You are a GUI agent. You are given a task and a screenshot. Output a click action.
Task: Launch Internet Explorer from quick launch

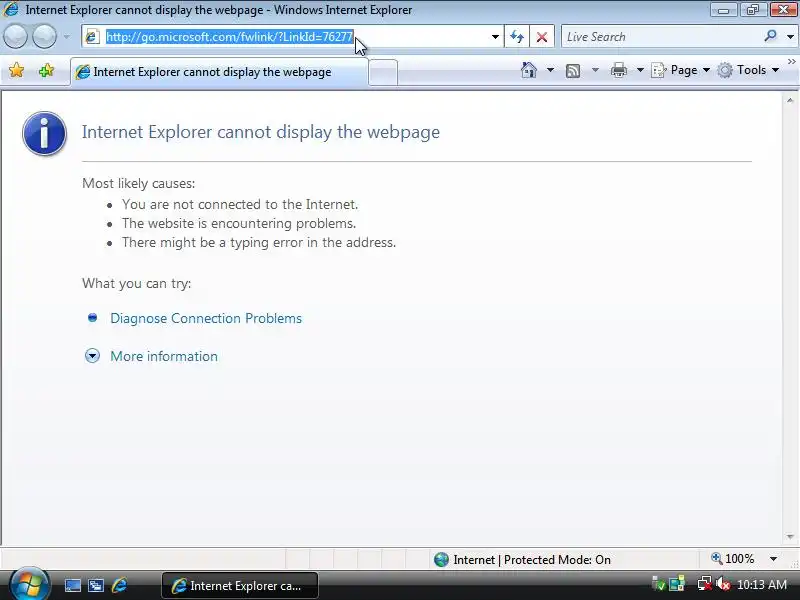pyautogui.click(x=119, y=585)
